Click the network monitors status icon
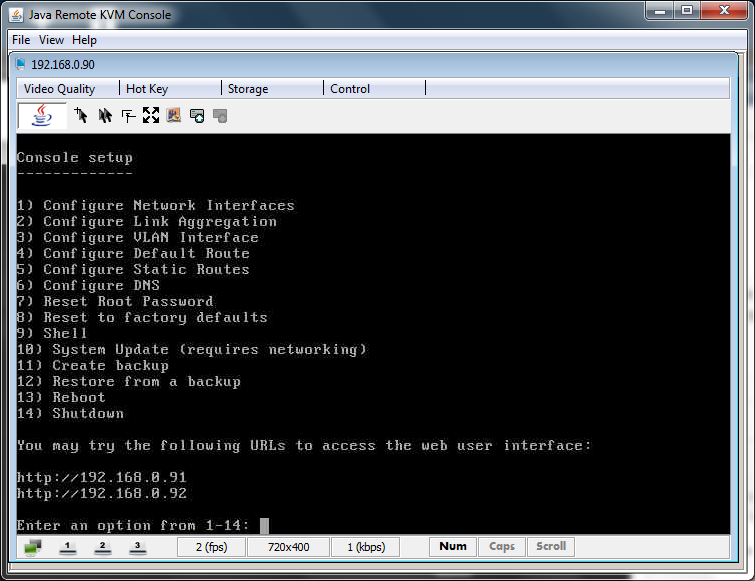This screenshot has width=755, height=581. click(x=33, y=547)
